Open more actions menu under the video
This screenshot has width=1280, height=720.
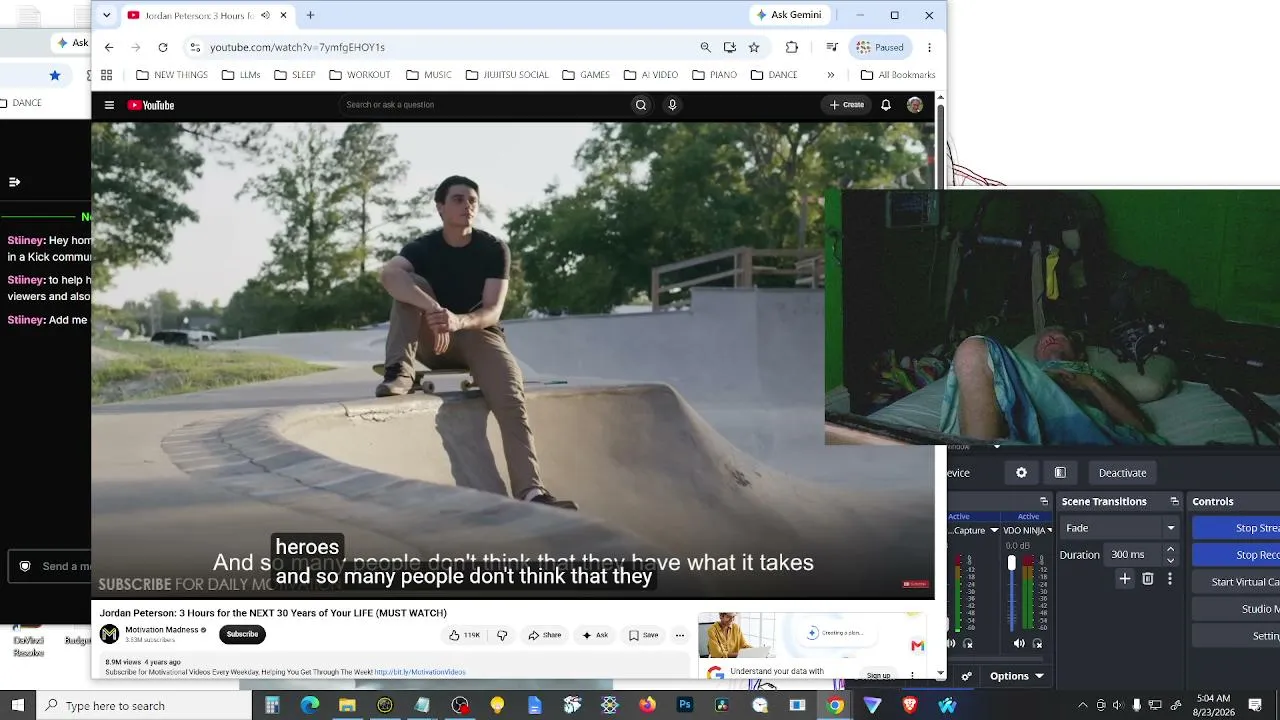click(680, 635)
